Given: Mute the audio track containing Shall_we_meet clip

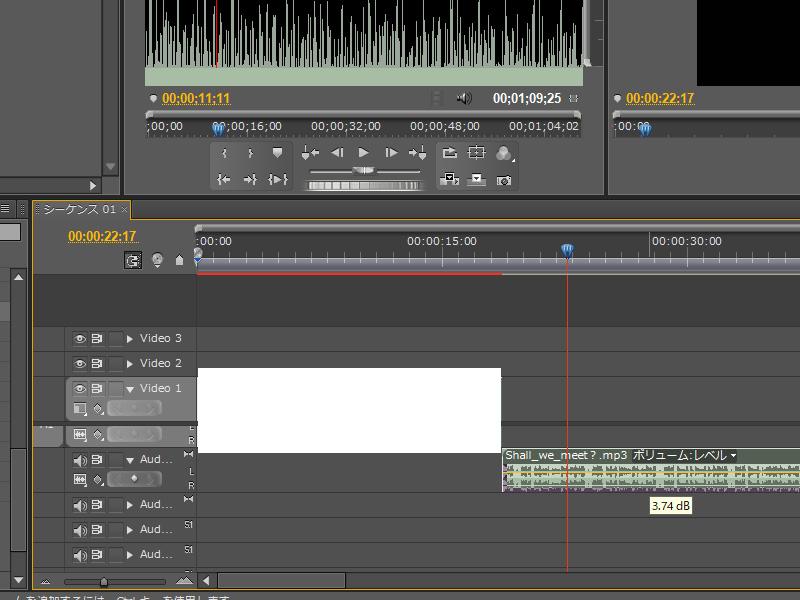Looking at the screenshot, I should (80, 460).
